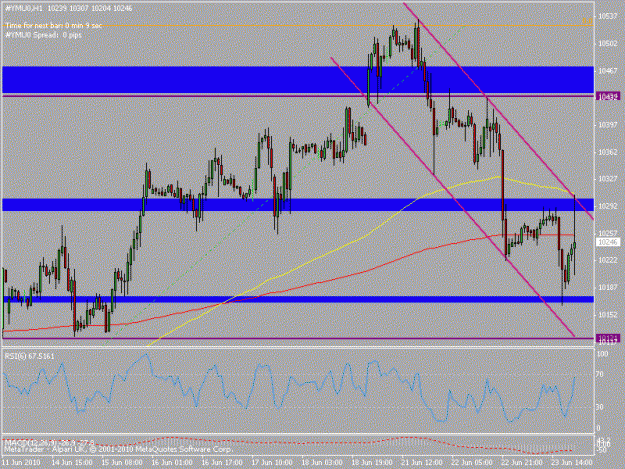
Task: Select the purple 10124 price label at bottom
Action: 608,338
